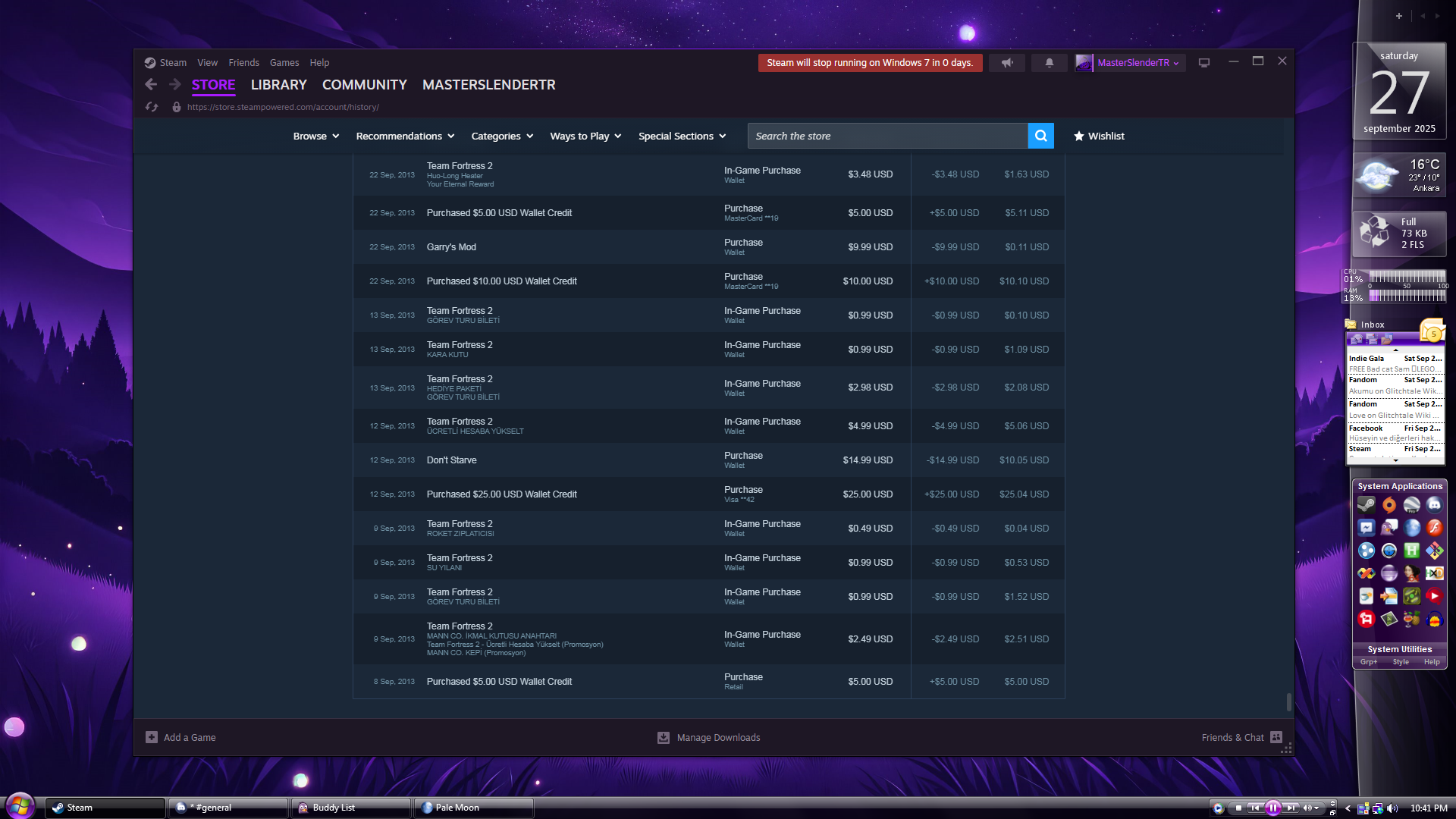
Task: Go forward using the forward arrow
Action: (174, 85)
